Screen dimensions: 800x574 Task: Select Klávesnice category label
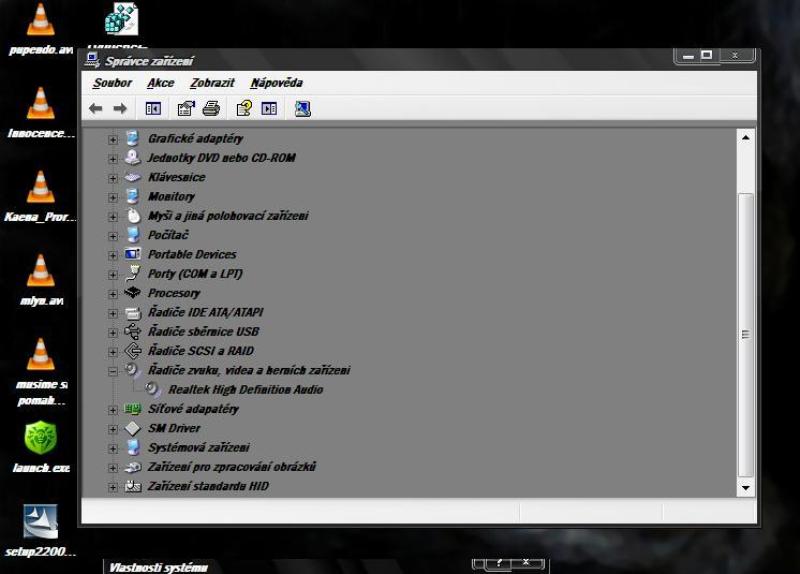177,177
